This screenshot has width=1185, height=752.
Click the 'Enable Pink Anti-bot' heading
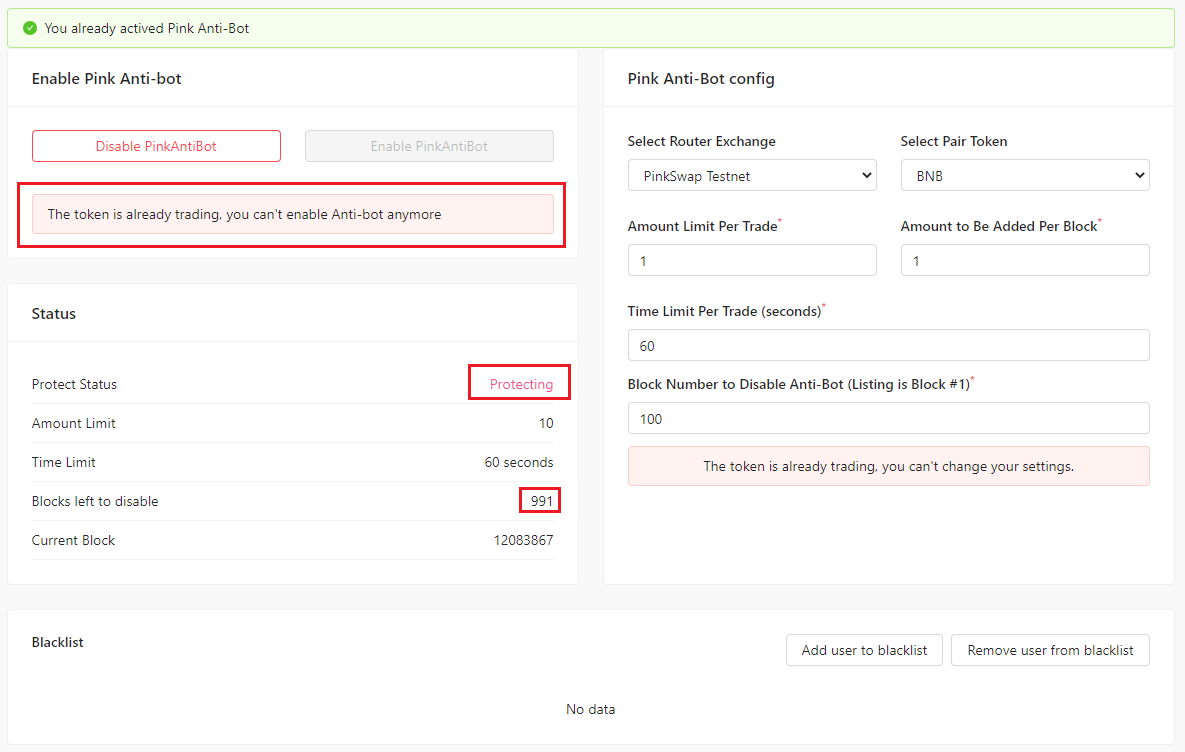click(x=107, y=79)
